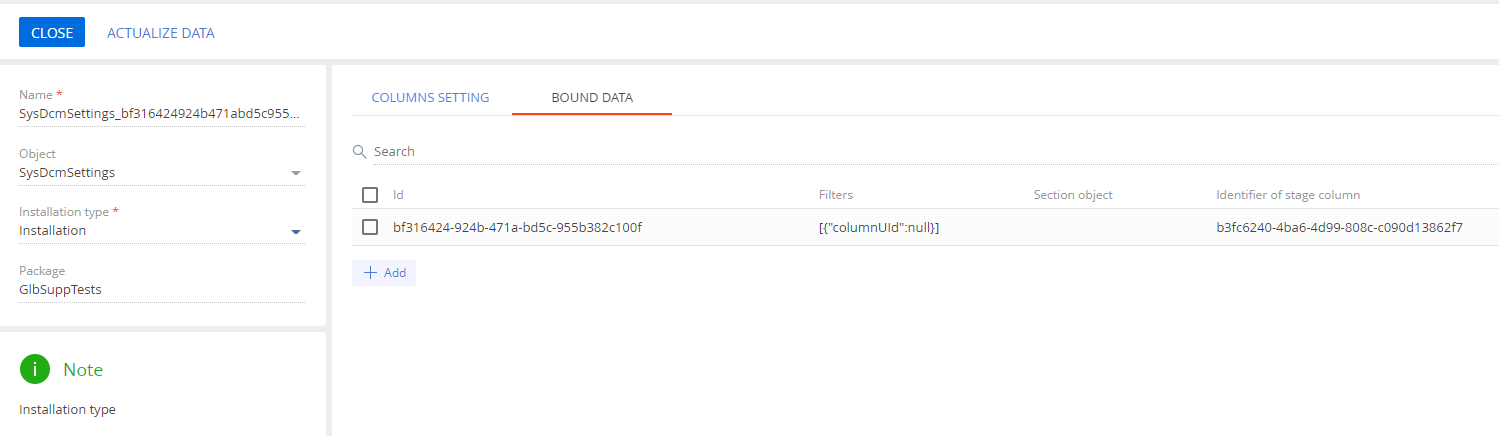Open the Installation type dropdown arrow
This screenshot has height=436, width=1499.
295,231
